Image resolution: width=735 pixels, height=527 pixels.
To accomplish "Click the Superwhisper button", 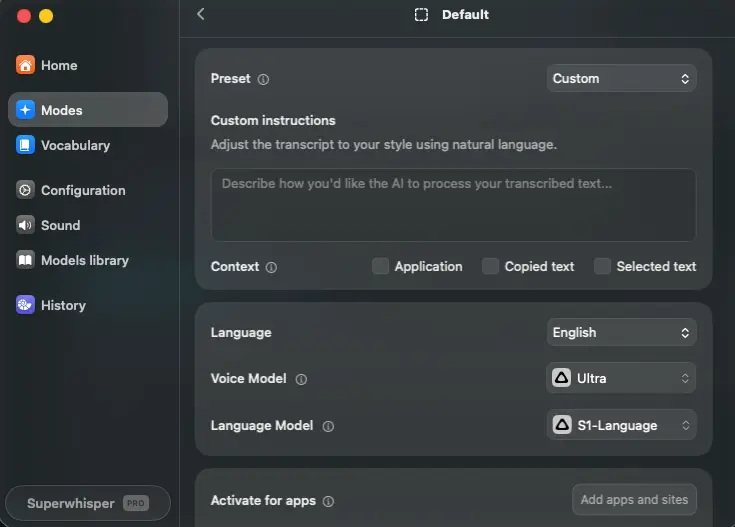I will 88,503.
